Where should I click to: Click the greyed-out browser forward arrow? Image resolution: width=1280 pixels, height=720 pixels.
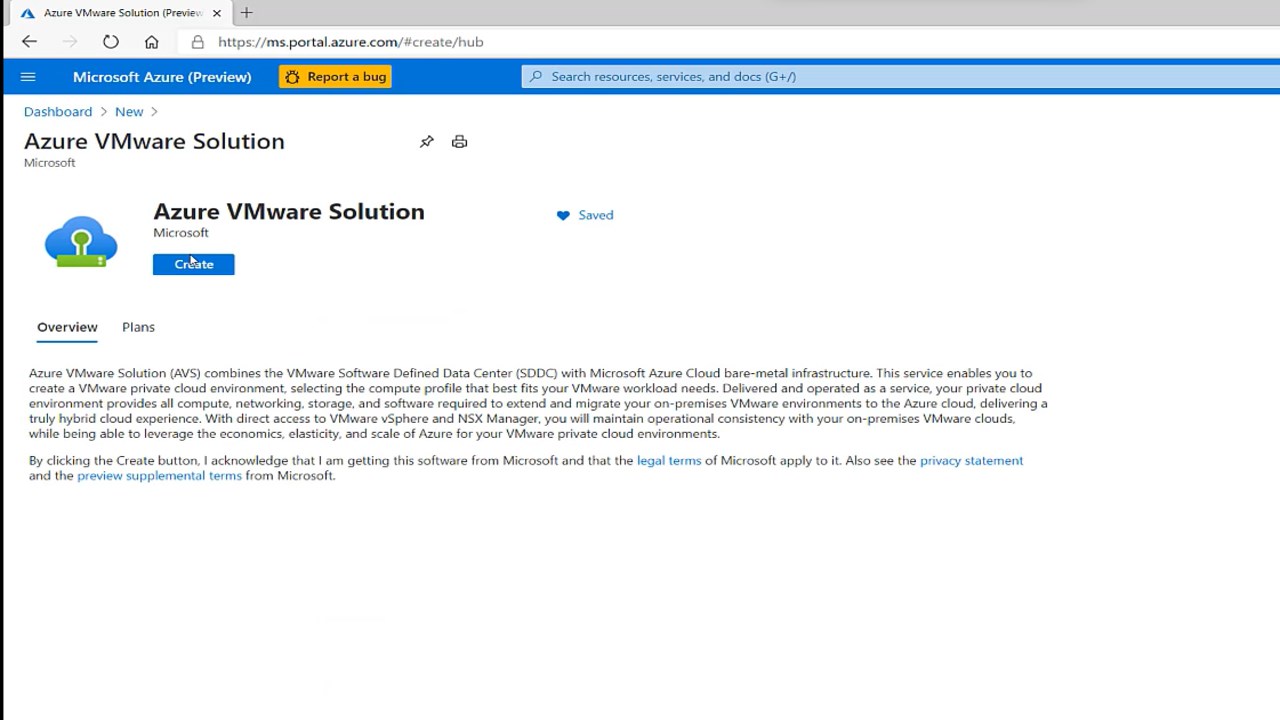click(69, 41)
